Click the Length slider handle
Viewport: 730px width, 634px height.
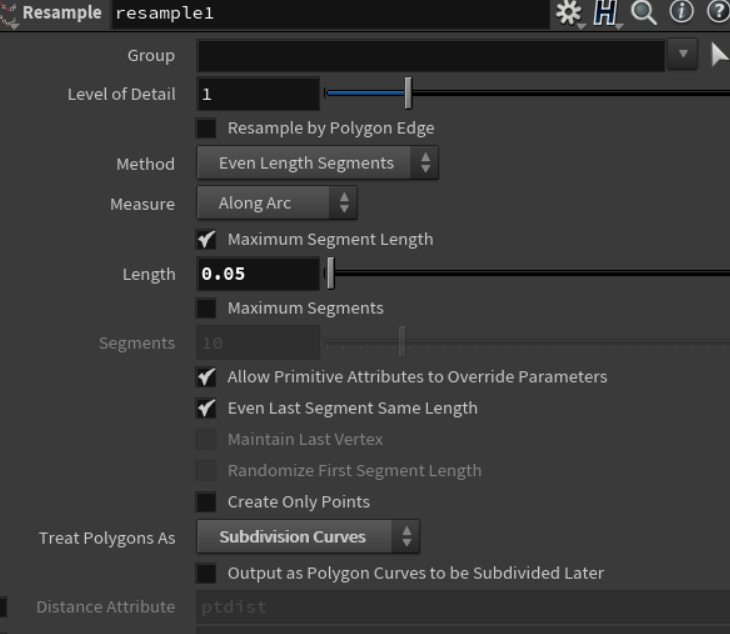point(331,274)
